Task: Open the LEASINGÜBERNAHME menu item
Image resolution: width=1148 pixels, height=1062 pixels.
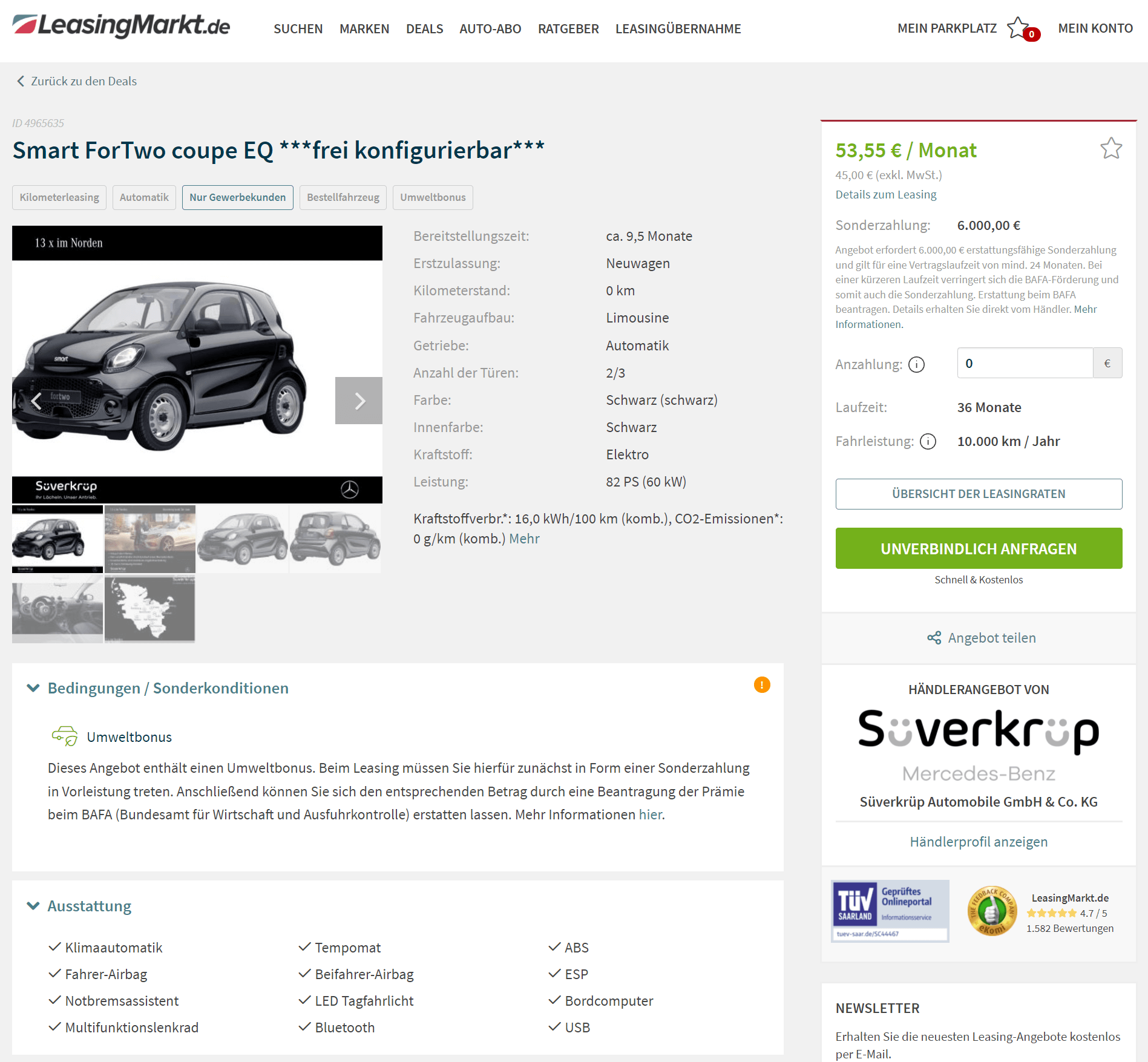Action: click(x=678, y=29)
